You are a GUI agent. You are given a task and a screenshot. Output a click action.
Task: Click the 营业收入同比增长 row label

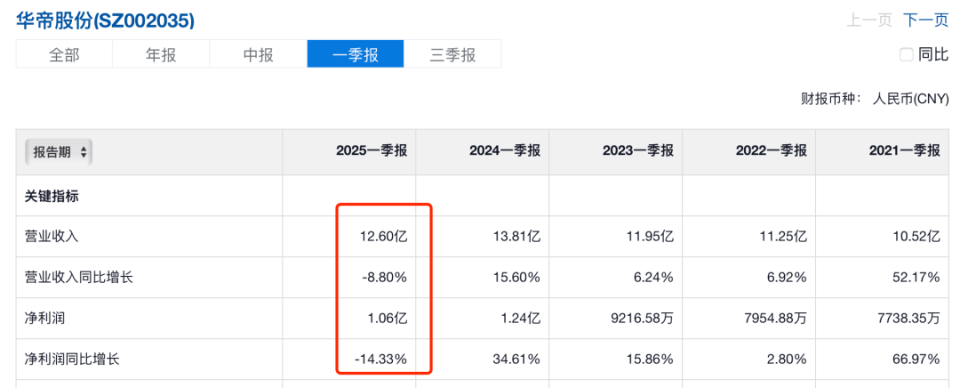(x=78, y=278)
